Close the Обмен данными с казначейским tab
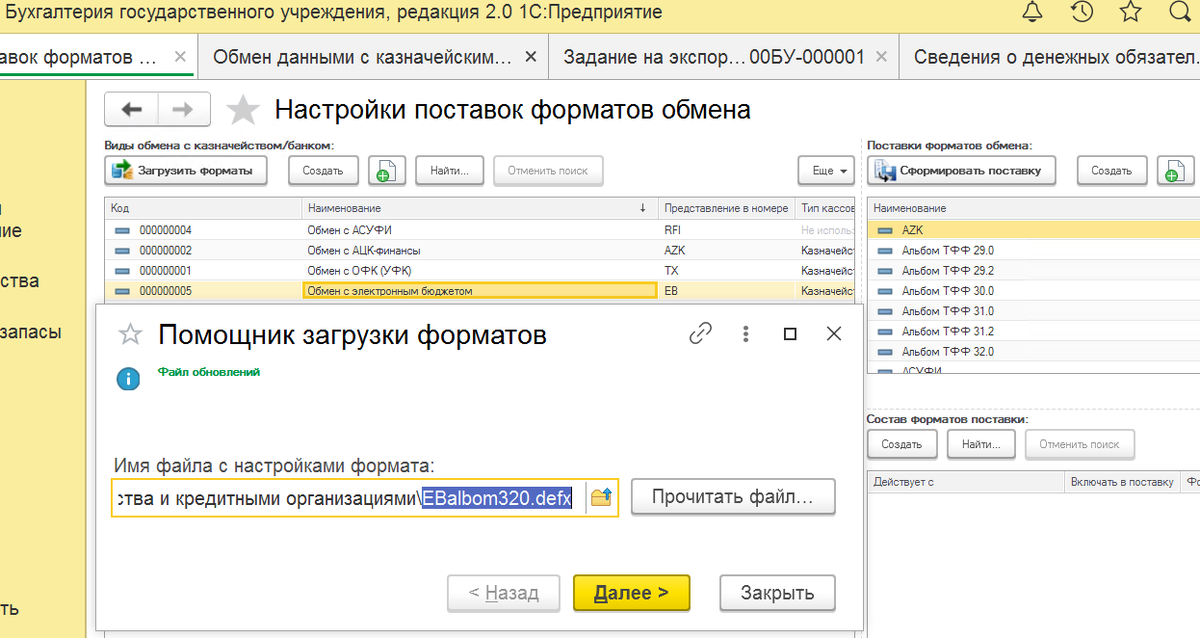This screenshot has width=1200, height=638. point(530,57)
